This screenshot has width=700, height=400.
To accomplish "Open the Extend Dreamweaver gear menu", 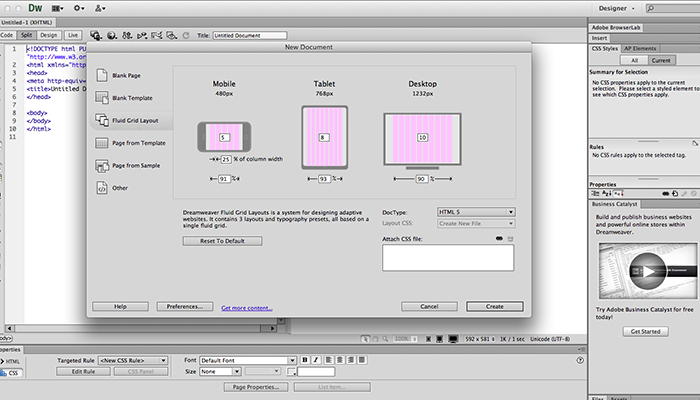I will (79, 8).
